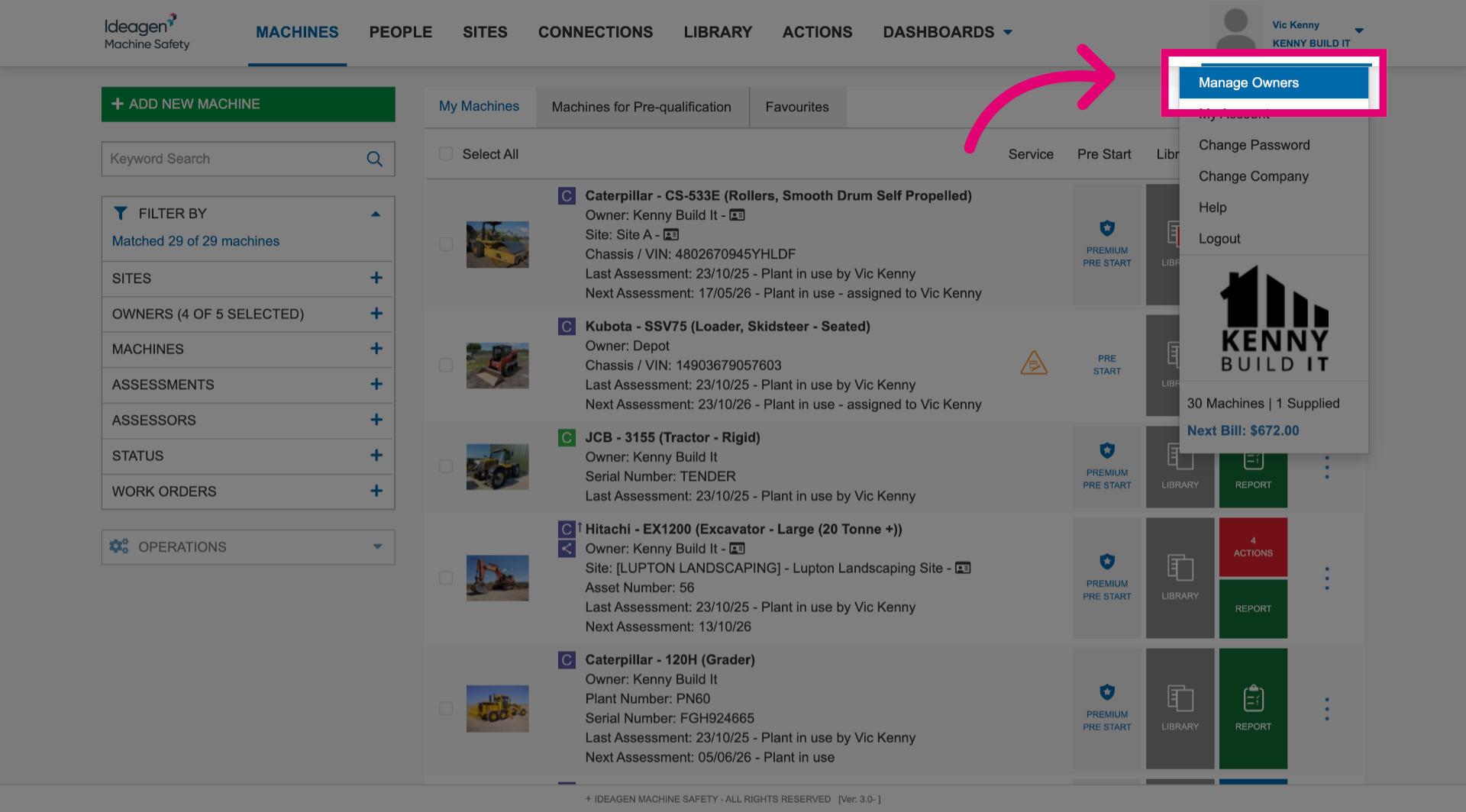Screen dimensions: 1466x812
Task: Click site card icon for Site A
Action: pyautogui.click(x=671, y=234)
